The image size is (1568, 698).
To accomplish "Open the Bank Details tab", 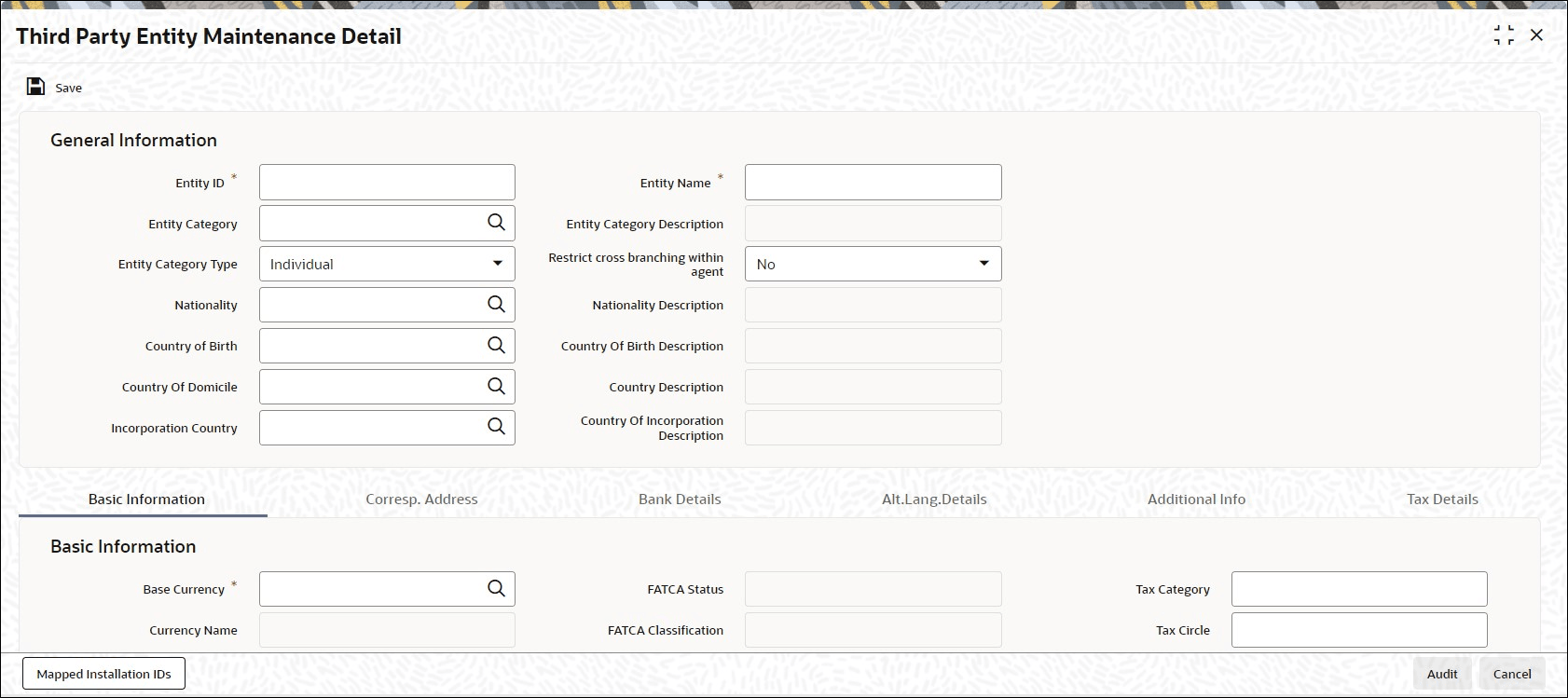I will coord(680,500).
